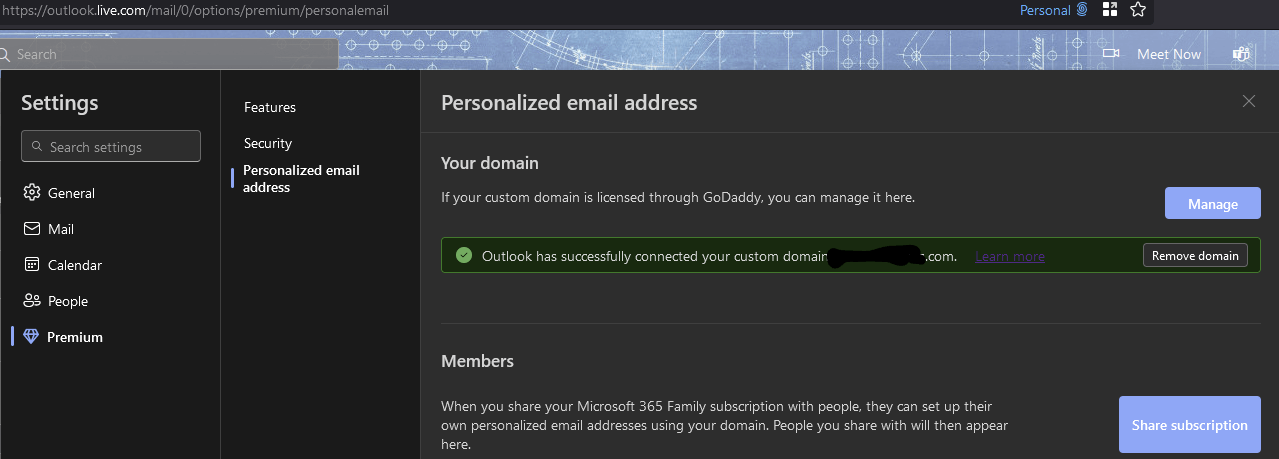Image resolution: width=1279 pixels, height=459 pixels.
Task: Click the Personal container fingerprint icon
Action: point(1081,10)
